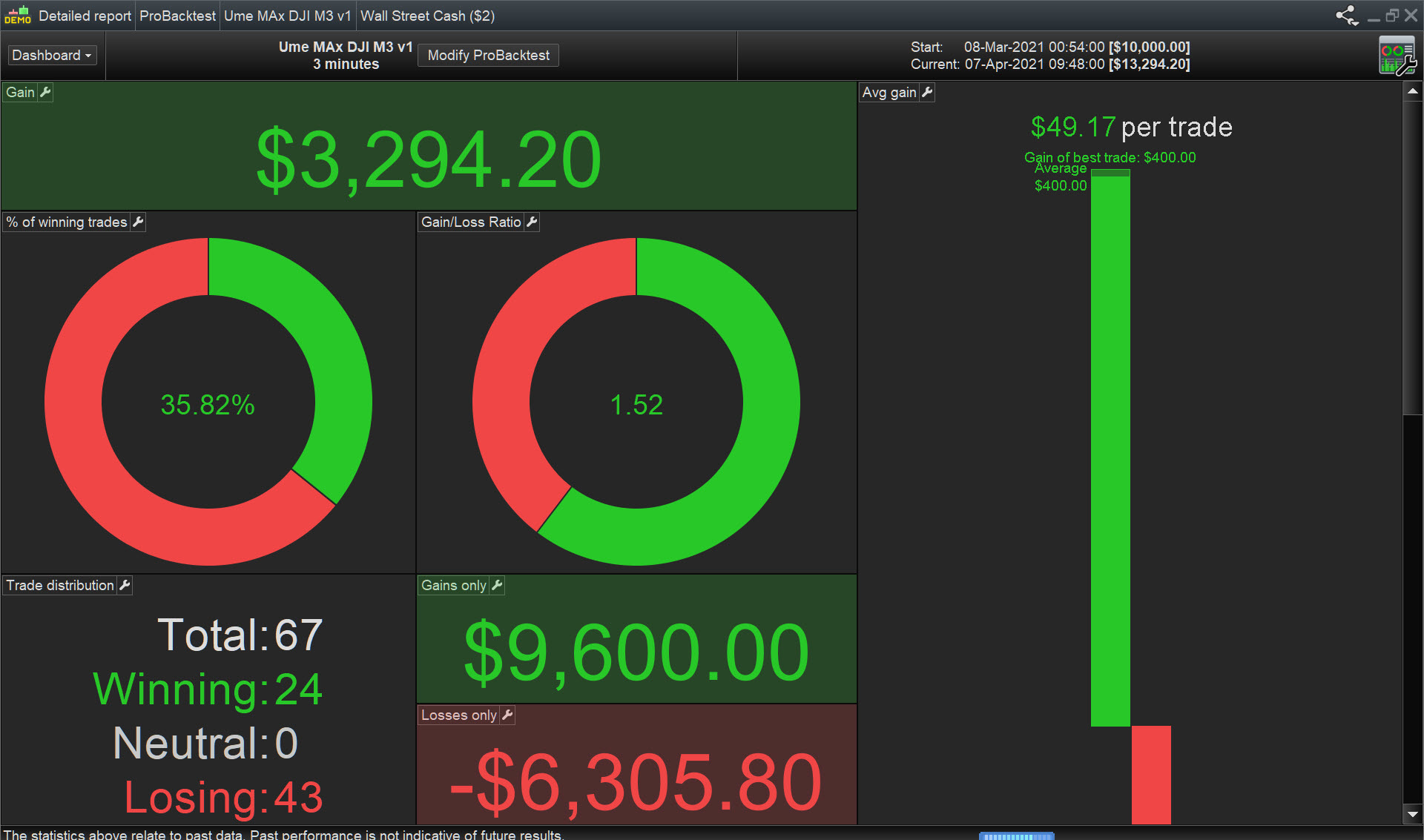Click the red loss bar in Avg gain
Viewport: 1424px width, 840px height.
[x=1151, y=775]
